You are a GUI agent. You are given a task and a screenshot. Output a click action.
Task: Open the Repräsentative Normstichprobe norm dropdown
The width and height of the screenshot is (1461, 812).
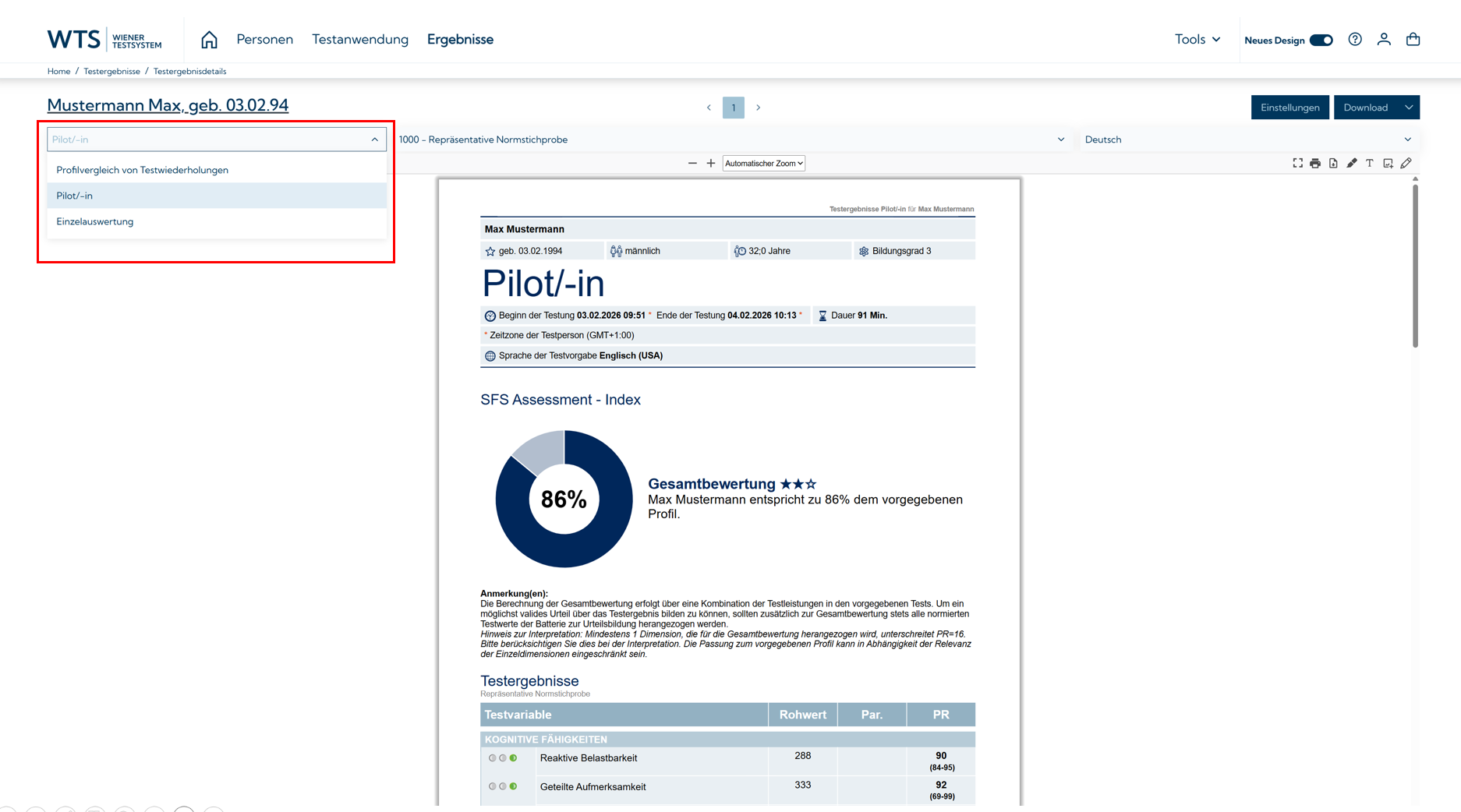[731, 139]
